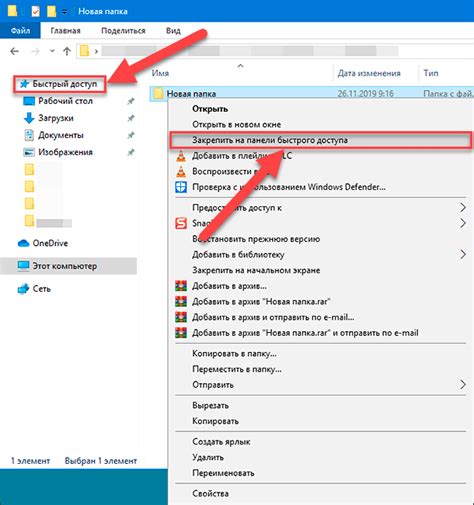This screenshot has height=505, width=474.
Task: Expand the Отправить submenu arrow
Action: pos(463,385)
